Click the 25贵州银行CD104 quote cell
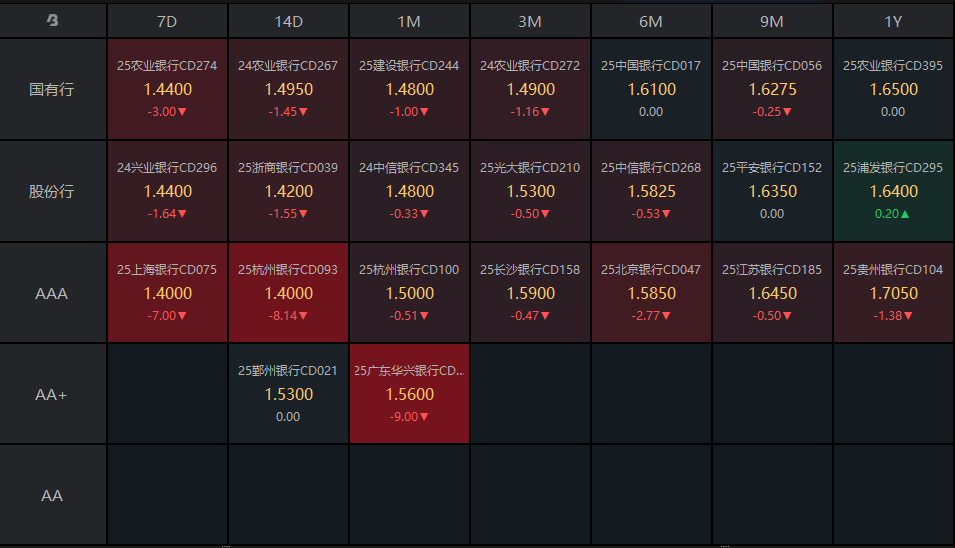 click(893, 293)
